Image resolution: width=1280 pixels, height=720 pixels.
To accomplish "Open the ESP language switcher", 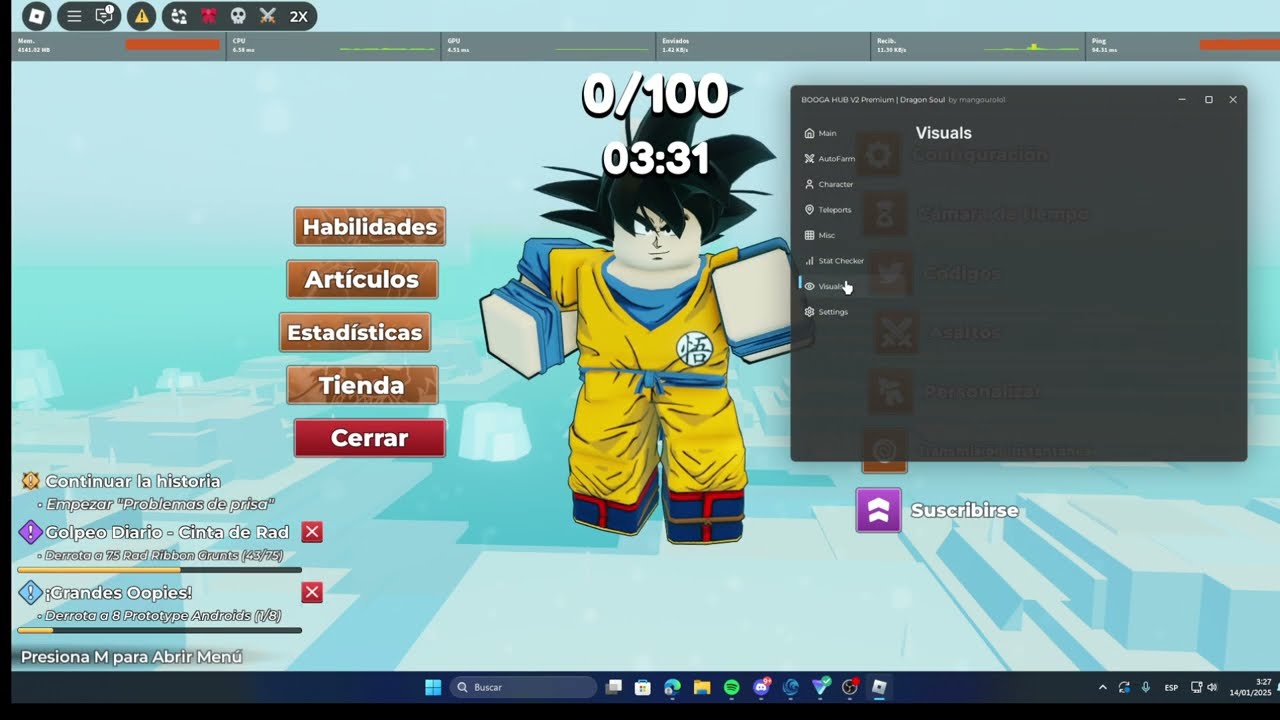I will [1171, 688].
